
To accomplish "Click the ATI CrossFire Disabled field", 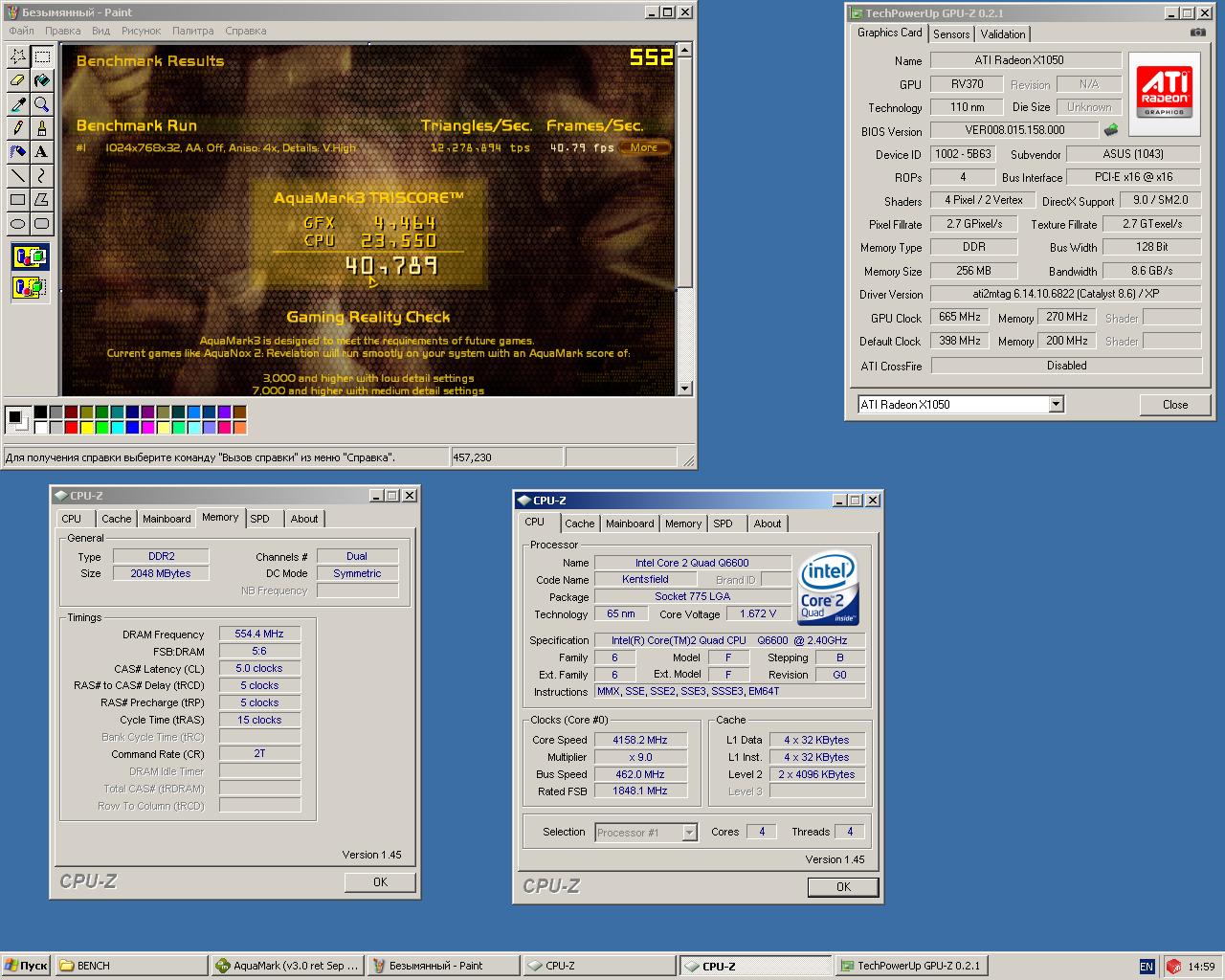I will point(1066,366).
